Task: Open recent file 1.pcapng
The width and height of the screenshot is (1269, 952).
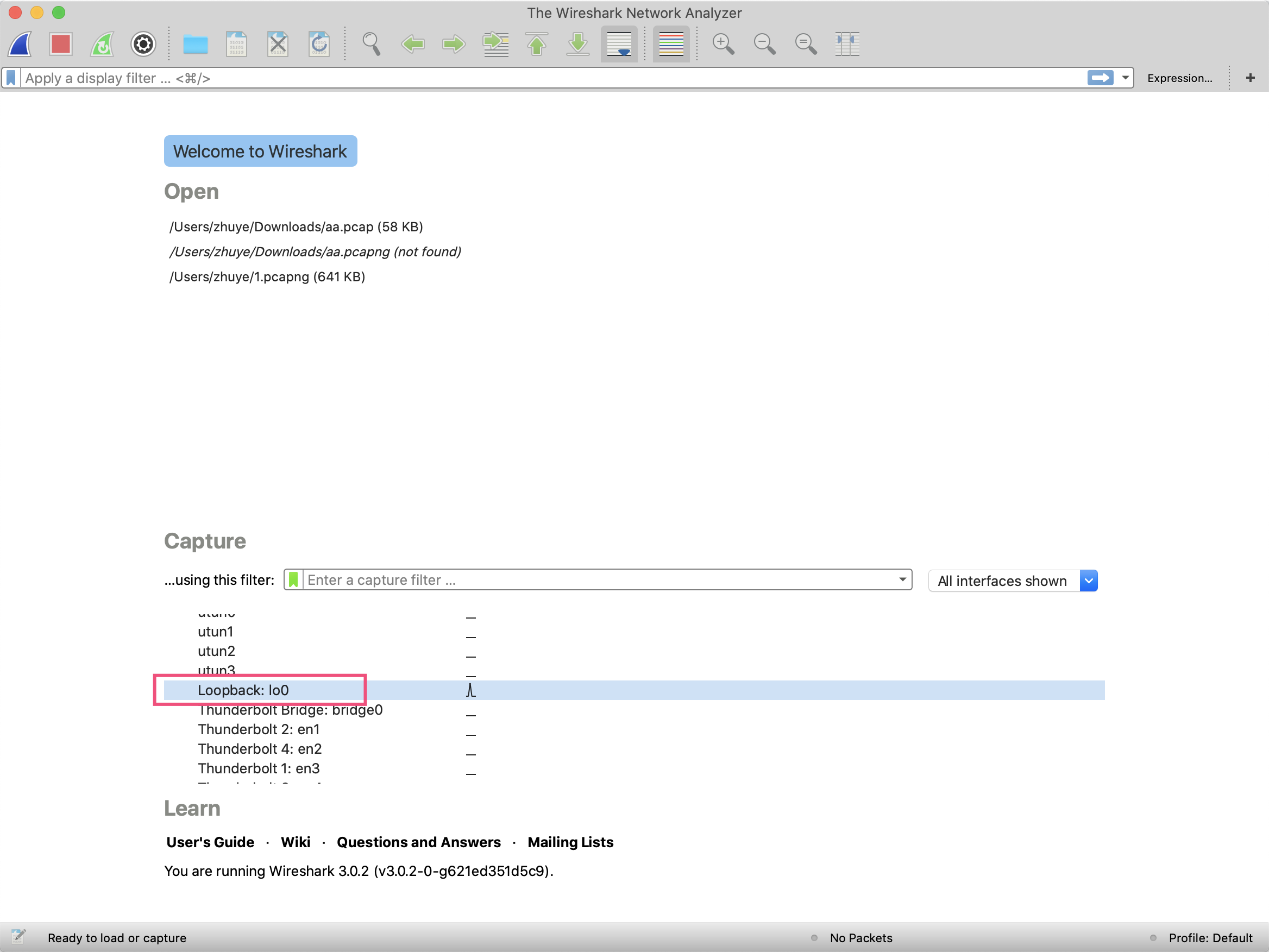Action: coord(267,277)
